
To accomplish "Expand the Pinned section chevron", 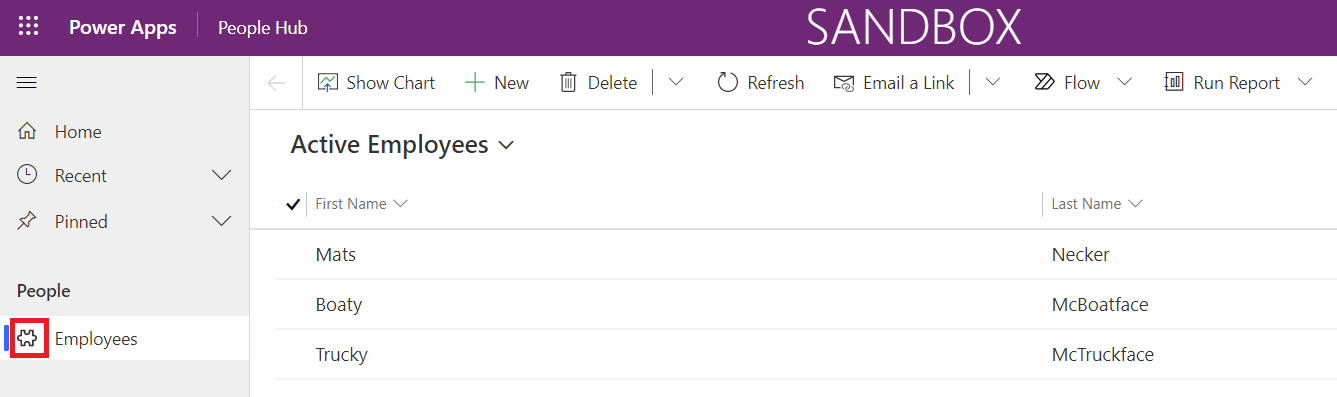I will coord(223,222).
